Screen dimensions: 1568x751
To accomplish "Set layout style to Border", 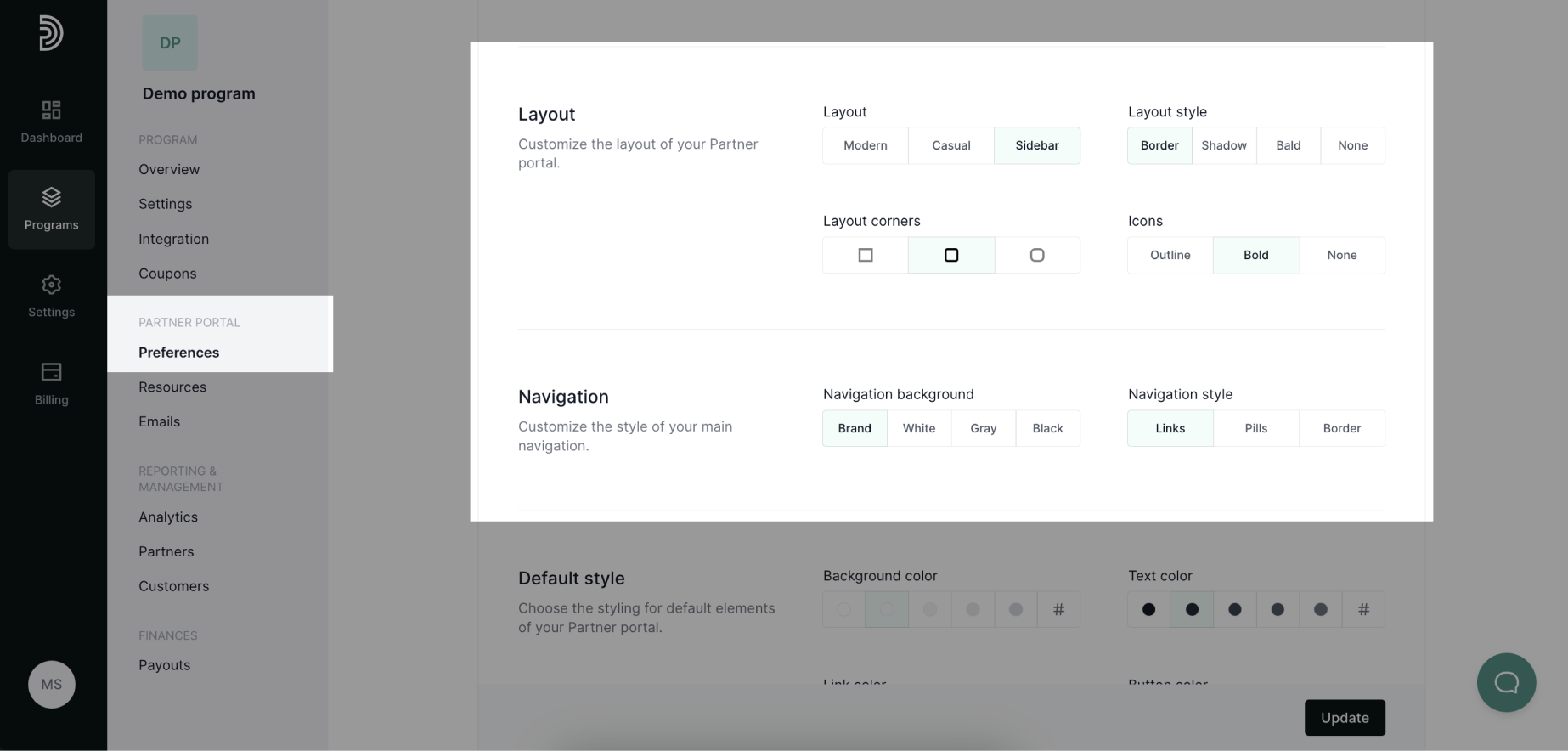I will (x=1159, y=145).
